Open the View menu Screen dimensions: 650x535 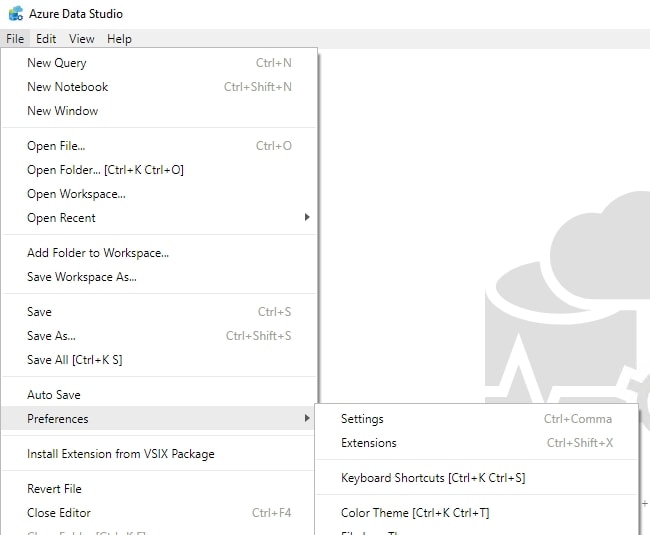[x=81, y=39]
